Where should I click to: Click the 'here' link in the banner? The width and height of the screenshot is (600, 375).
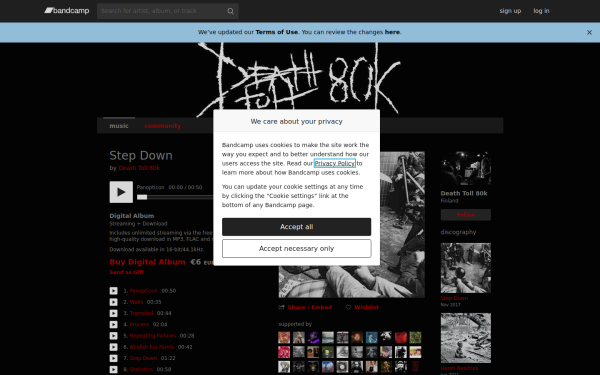point(392,32)
